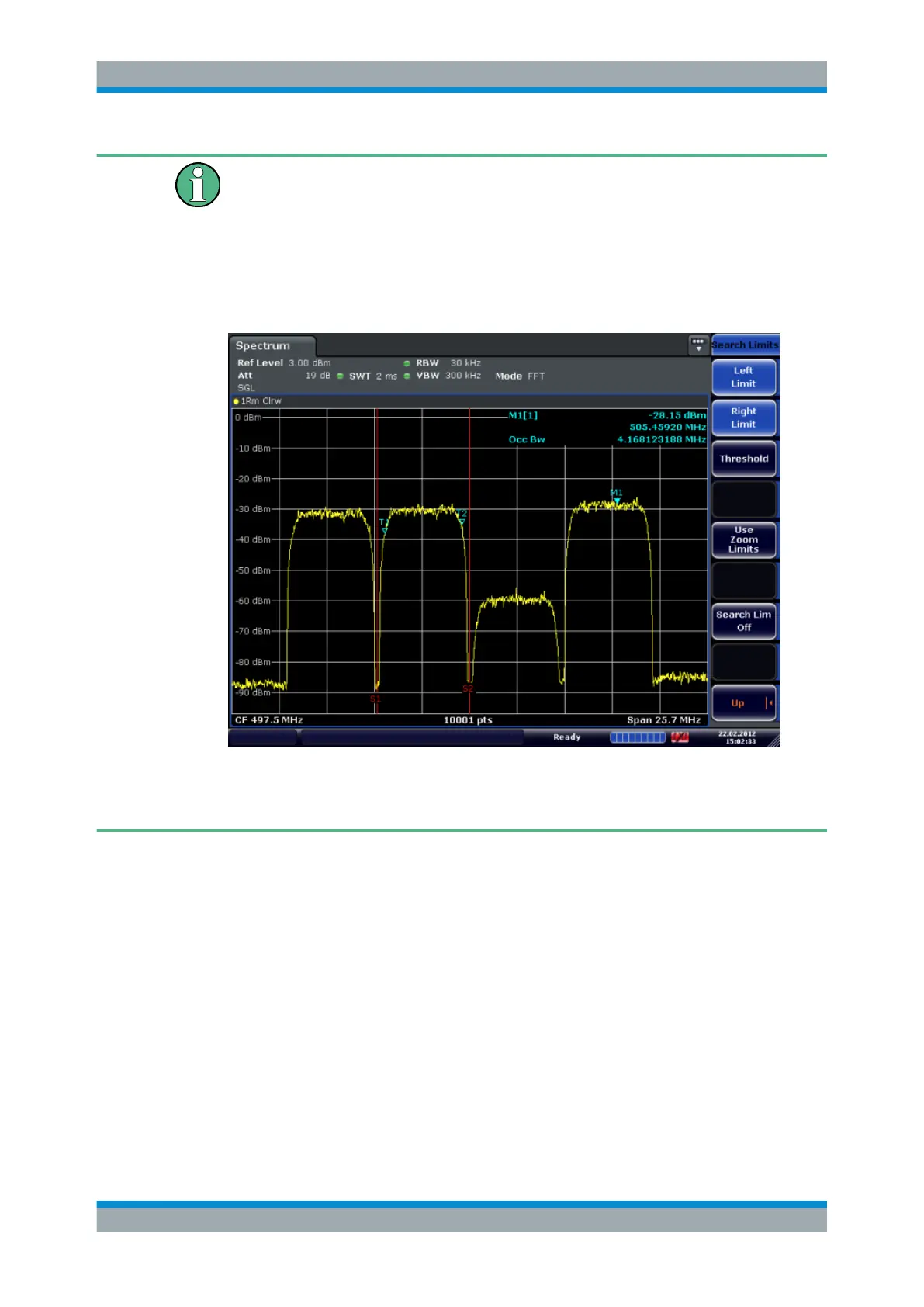
Task: Open the softkey menu dropdown icon
Action: pyautogui.click(x=697, y=345)
